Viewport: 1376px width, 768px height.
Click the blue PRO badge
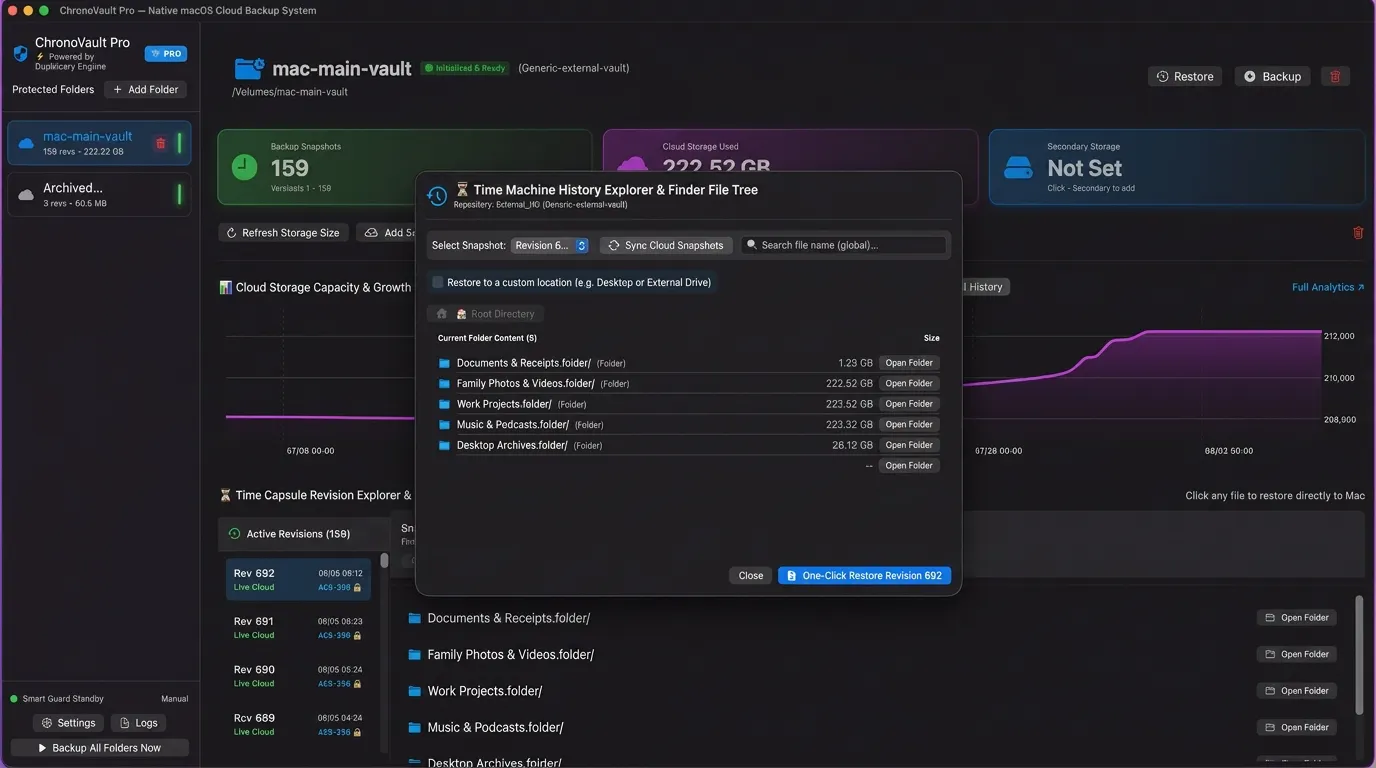(x=166, y=54)
